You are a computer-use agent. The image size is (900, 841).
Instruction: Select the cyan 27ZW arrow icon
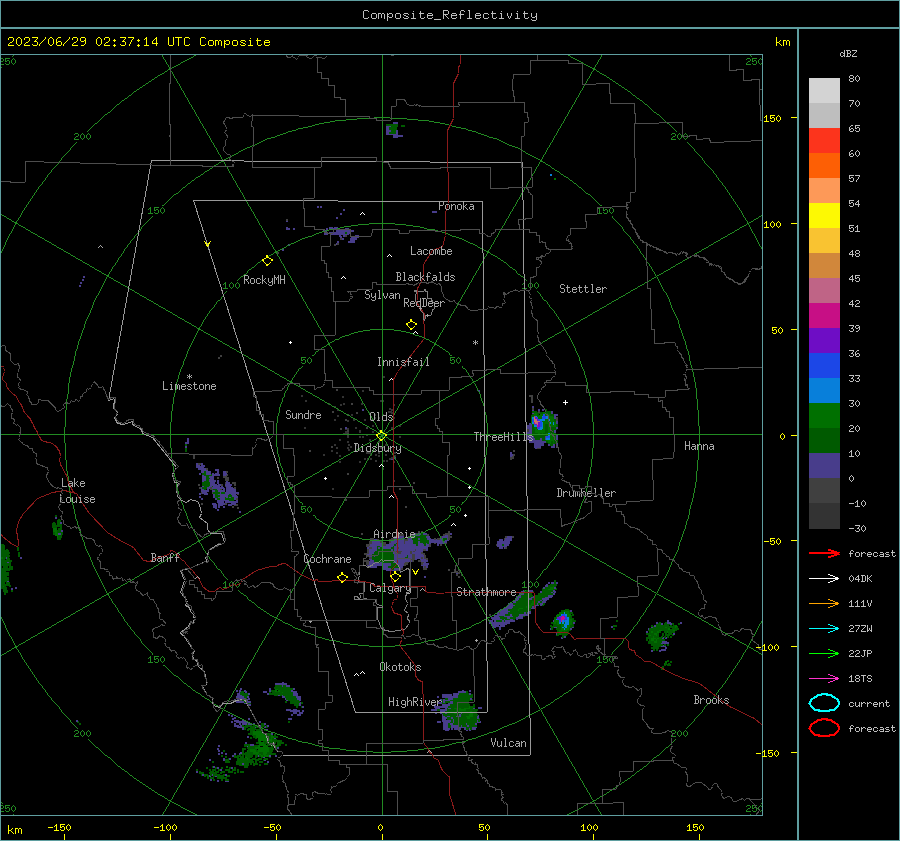tap(824, 629)
